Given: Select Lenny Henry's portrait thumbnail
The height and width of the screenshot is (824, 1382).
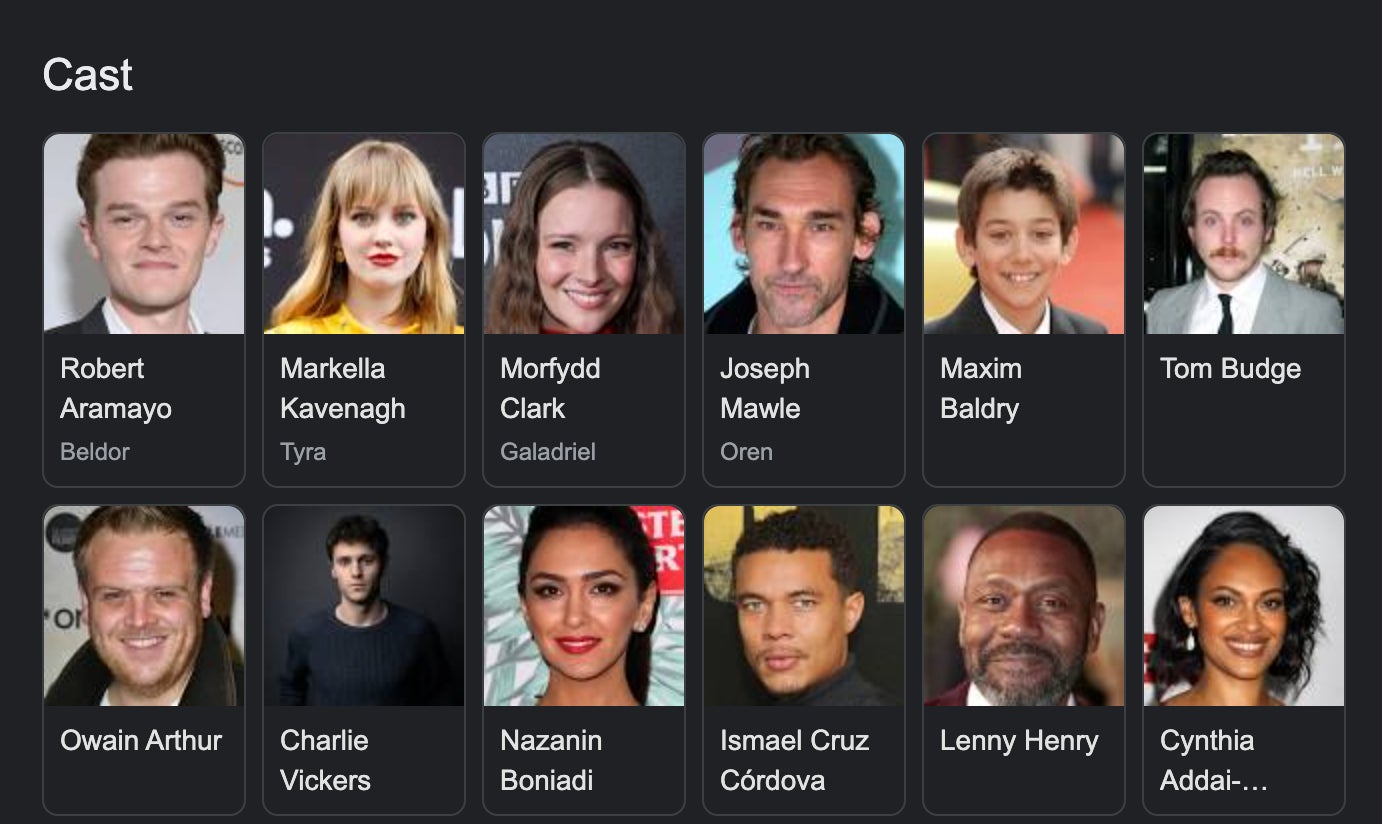Looking at the screenshot, I should (1024, 606).
